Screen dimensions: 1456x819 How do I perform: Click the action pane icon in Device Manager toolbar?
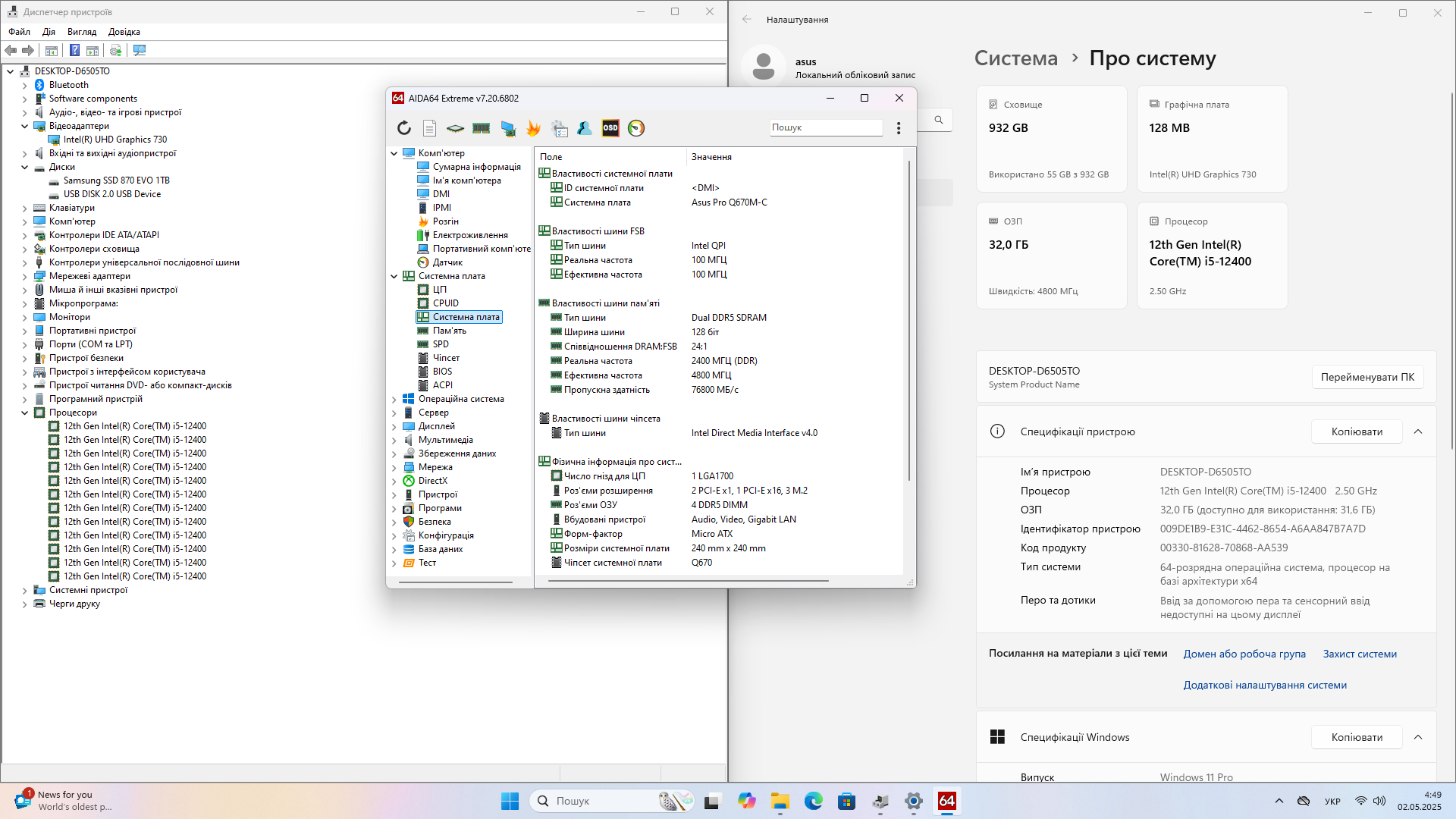pyautogui.click(x=93, y=50)
